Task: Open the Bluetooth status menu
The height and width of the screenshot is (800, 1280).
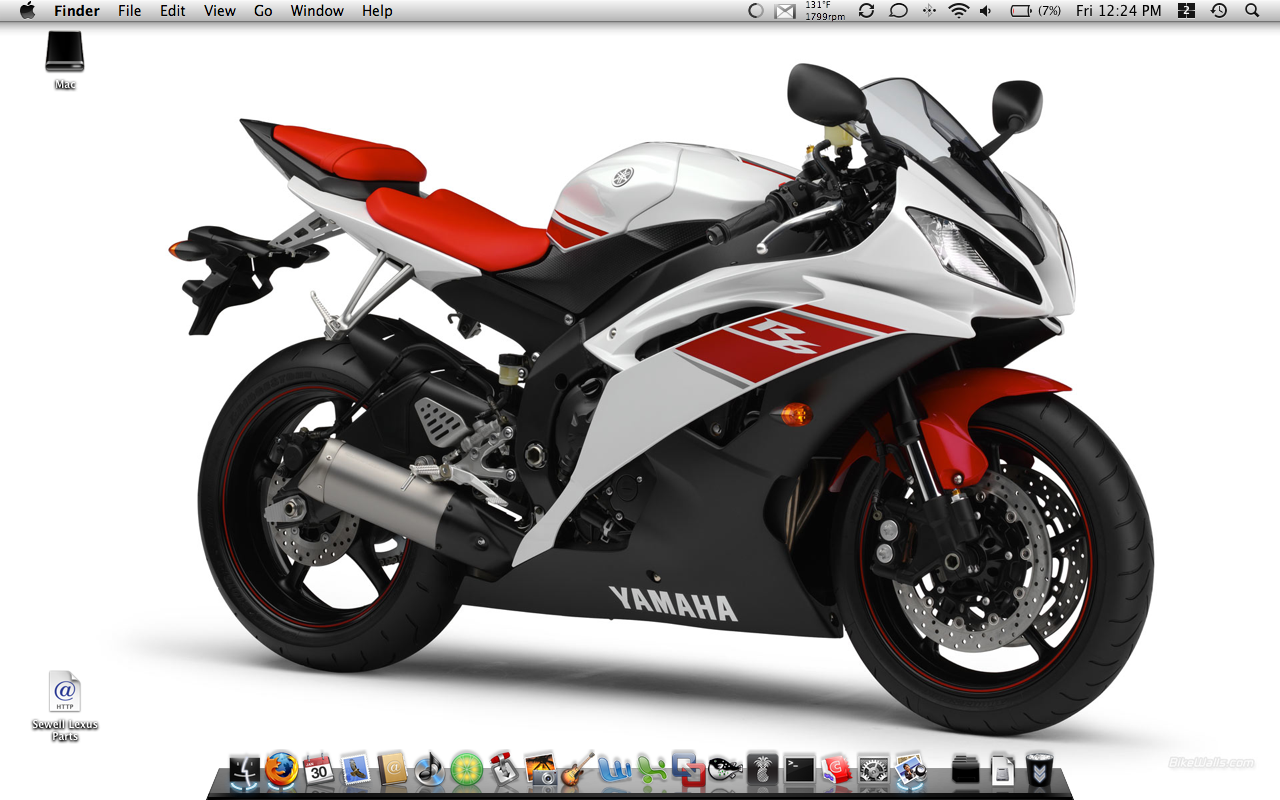Action: pos(929,11)
